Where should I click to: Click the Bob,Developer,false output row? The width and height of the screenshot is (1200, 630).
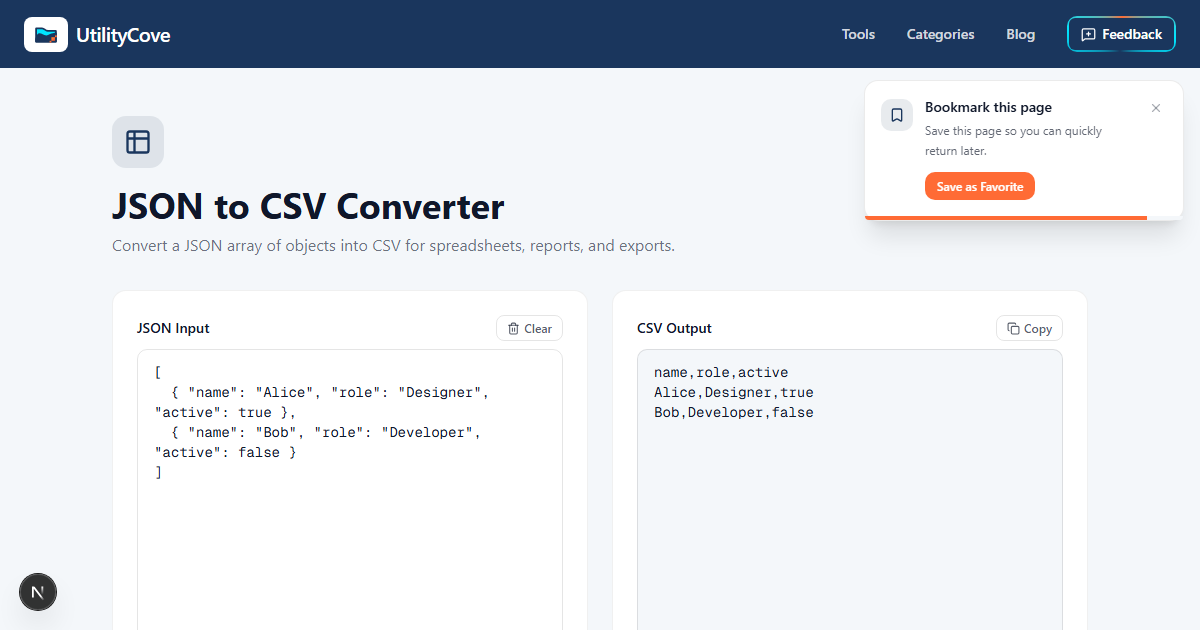click(x=734, y=413)
